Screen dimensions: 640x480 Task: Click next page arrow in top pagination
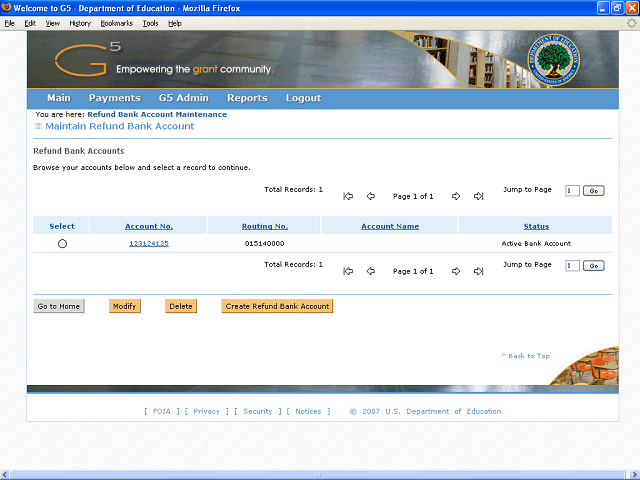tap(456, 196)
